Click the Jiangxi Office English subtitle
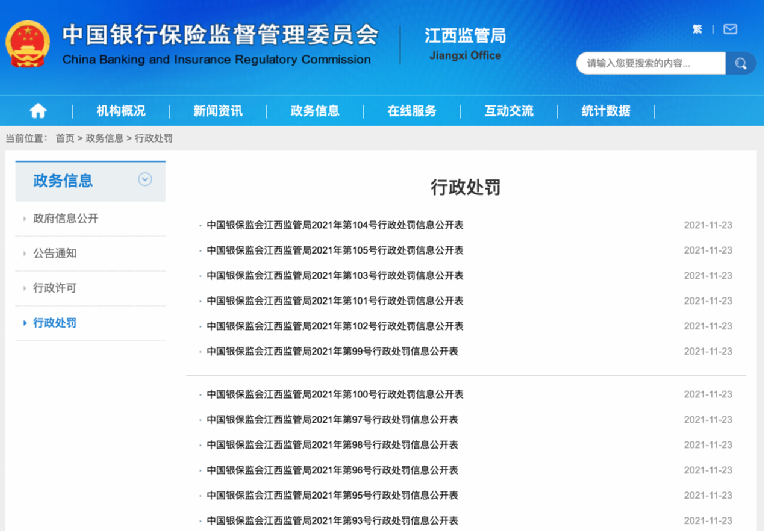The height and width of the screenshot is (531, 764). 465,56
